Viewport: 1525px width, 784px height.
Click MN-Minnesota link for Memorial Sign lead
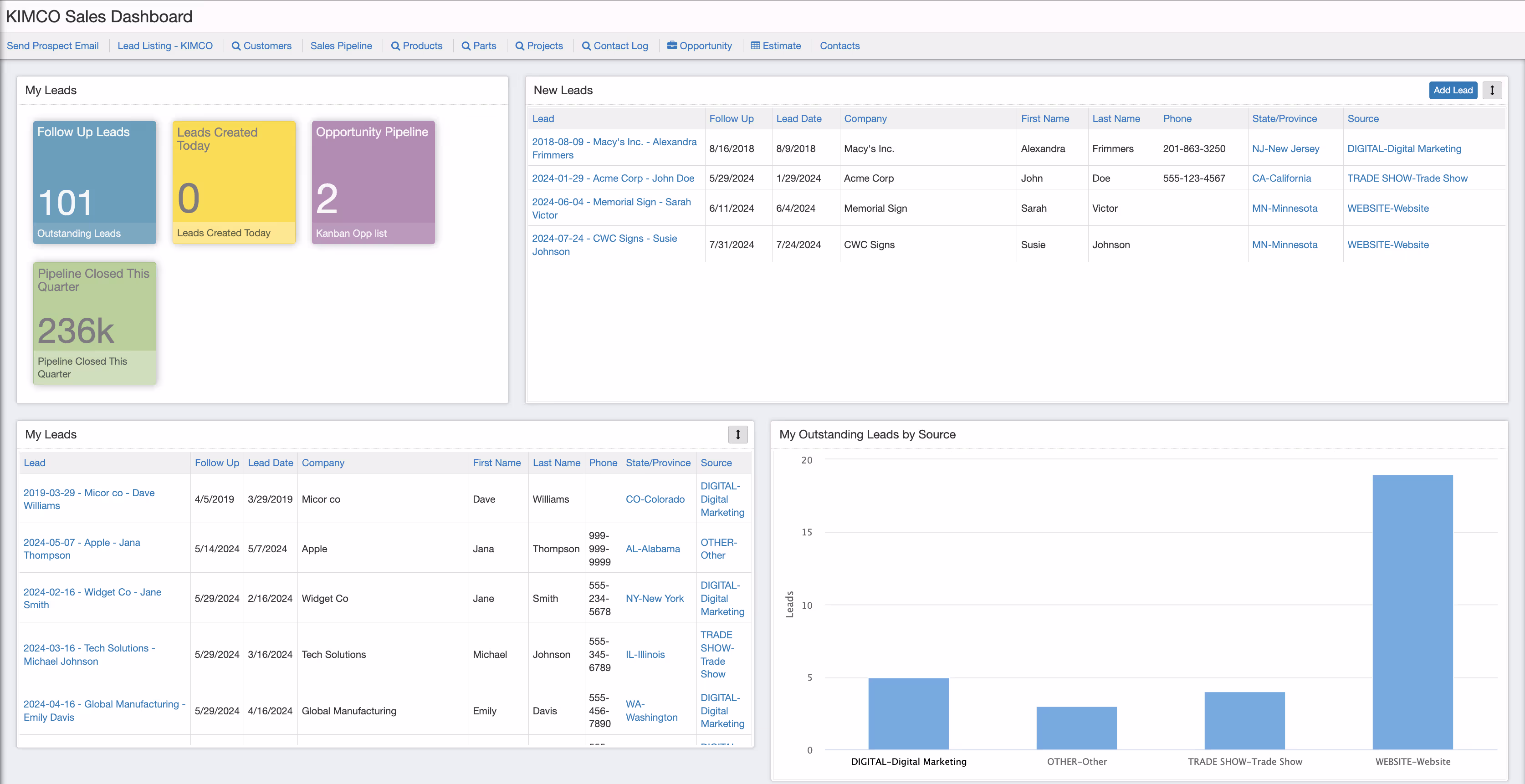coord(1284,208)
